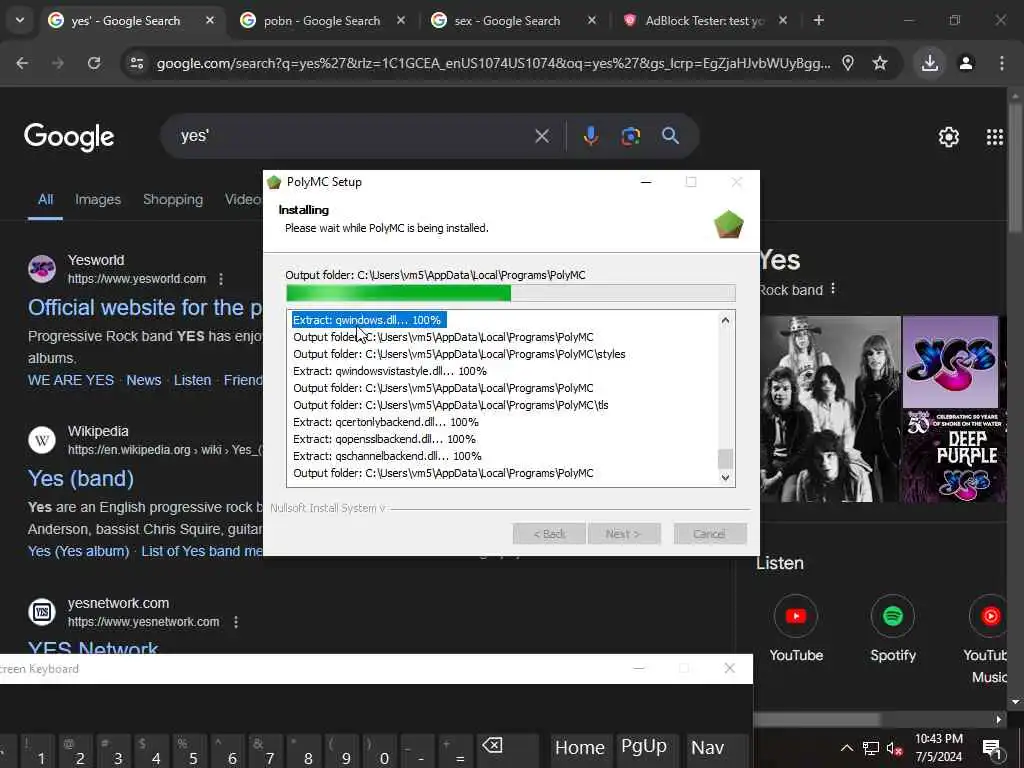
Task: Start voice search with microphone icon
Action: click(590, 136)
